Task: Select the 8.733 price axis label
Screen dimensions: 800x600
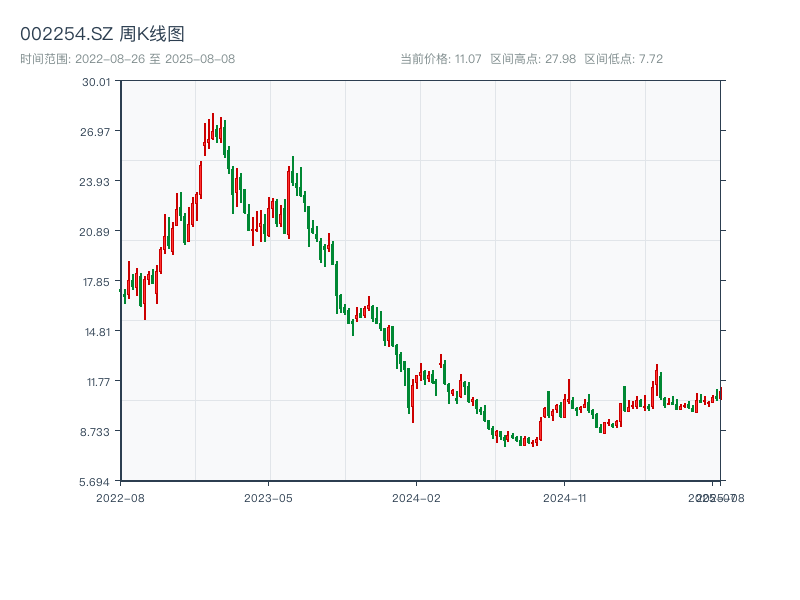Action: click(x=96, y=432)
